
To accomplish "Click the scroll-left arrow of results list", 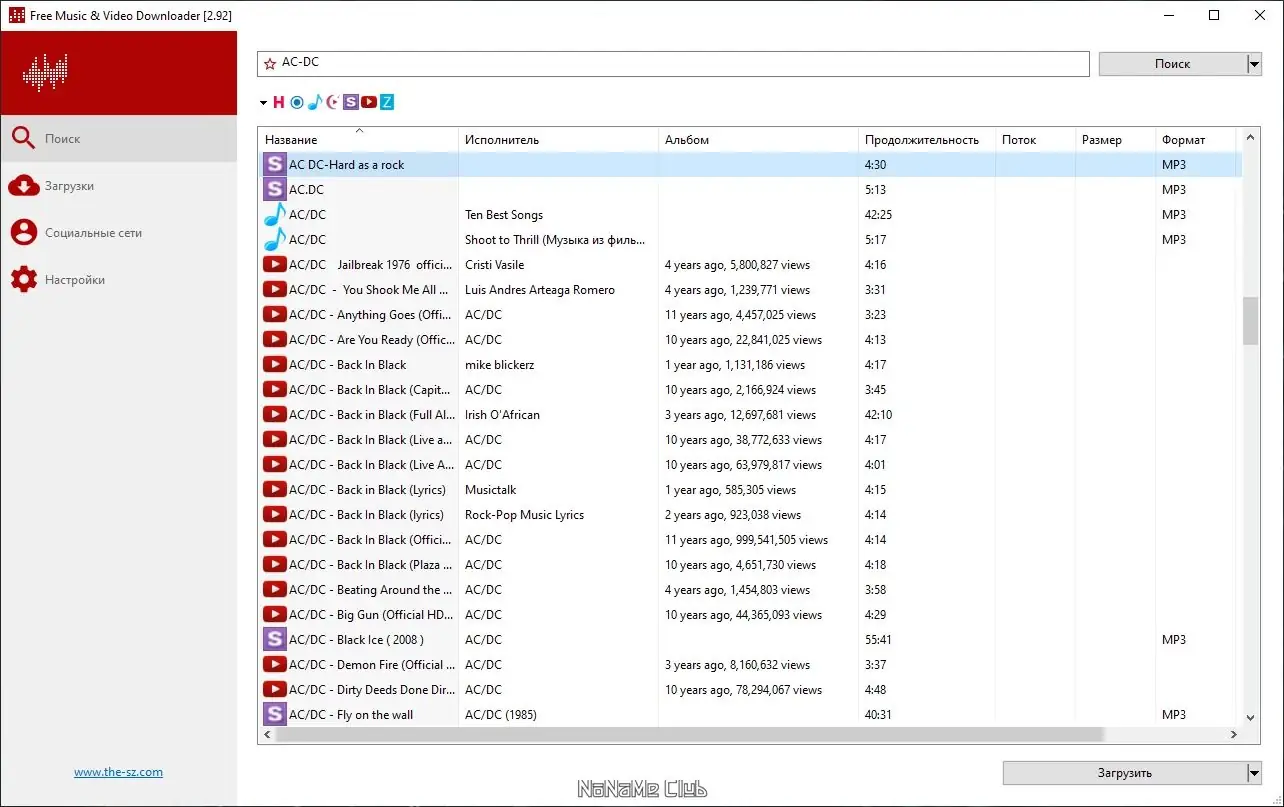I will 266,734.
